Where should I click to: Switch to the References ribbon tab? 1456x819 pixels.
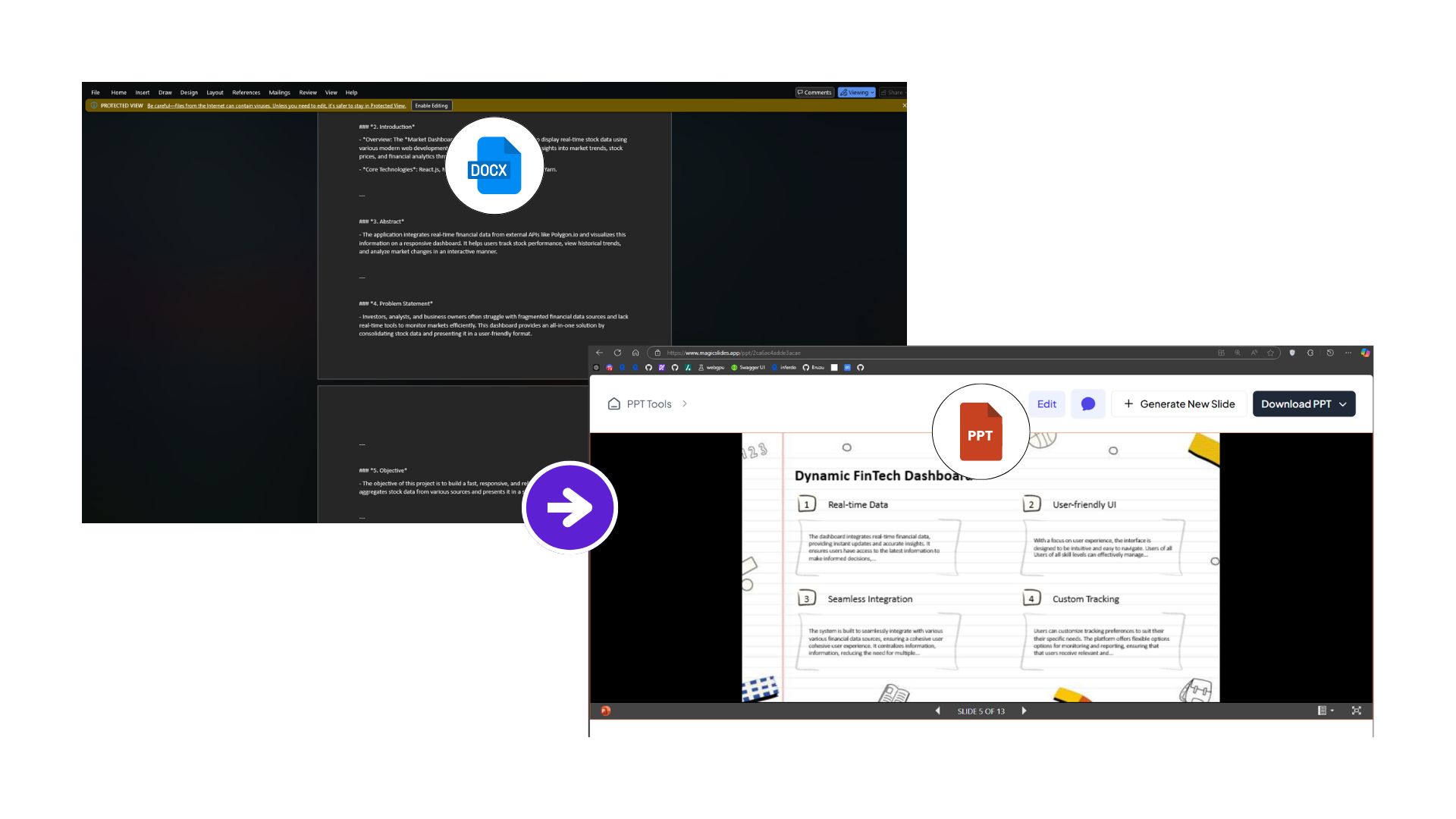click(x=246, y=92)
